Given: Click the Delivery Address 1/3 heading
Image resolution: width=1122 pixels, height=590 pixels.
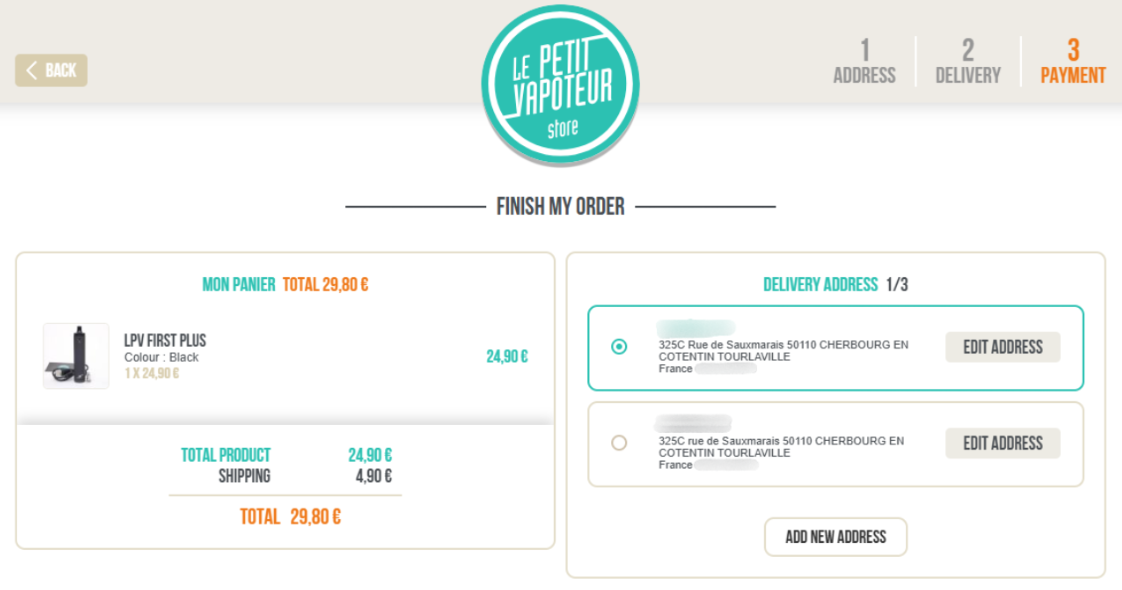Looking at the screenshot, I should (835, 285).
